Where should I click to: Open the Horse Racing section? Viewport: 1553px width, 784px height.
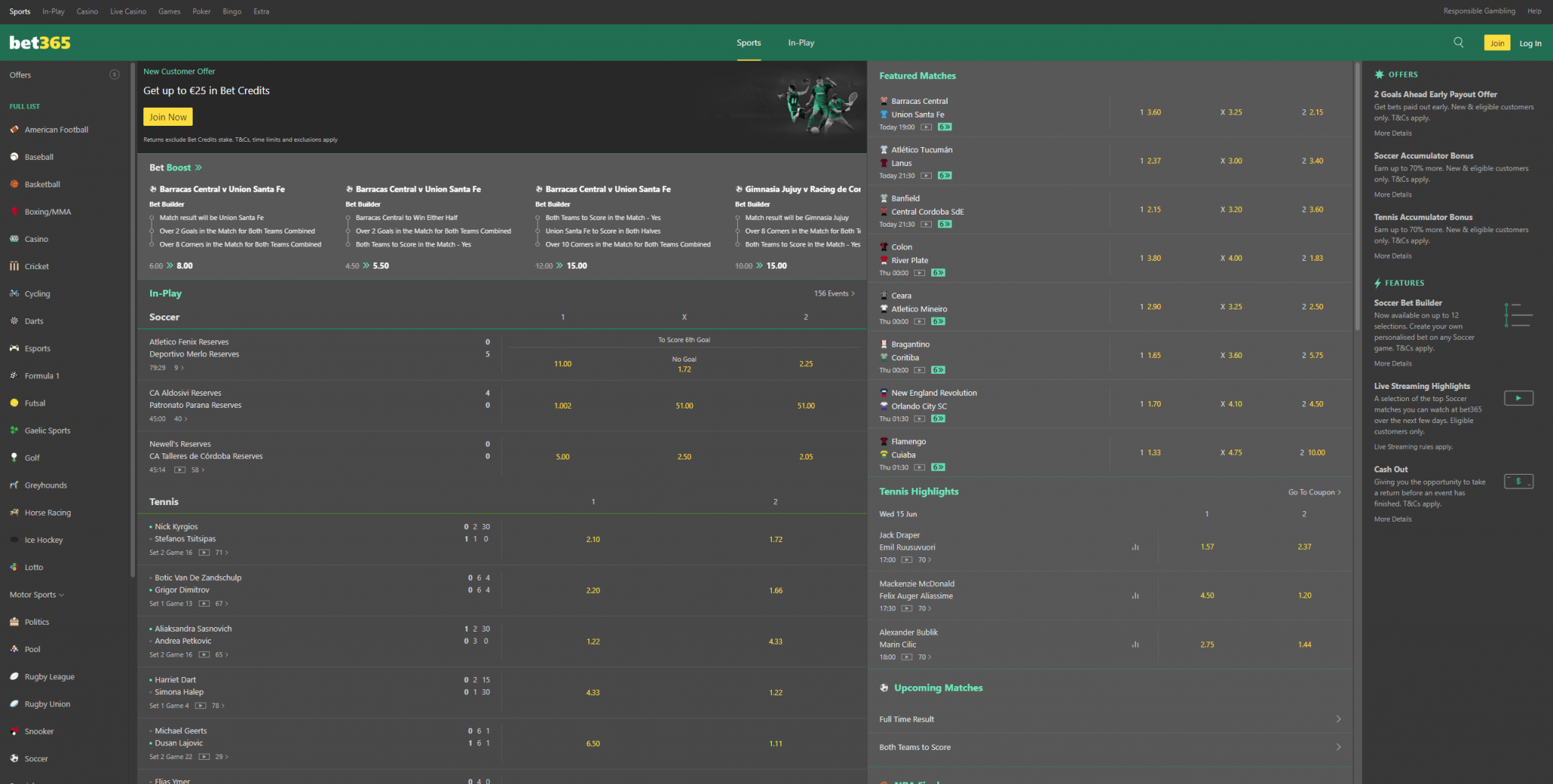(x=47, y=512)
